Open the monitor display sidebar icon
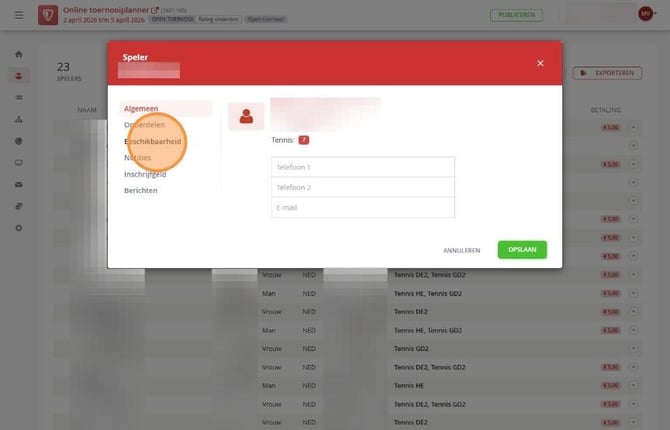 [18, 163]
